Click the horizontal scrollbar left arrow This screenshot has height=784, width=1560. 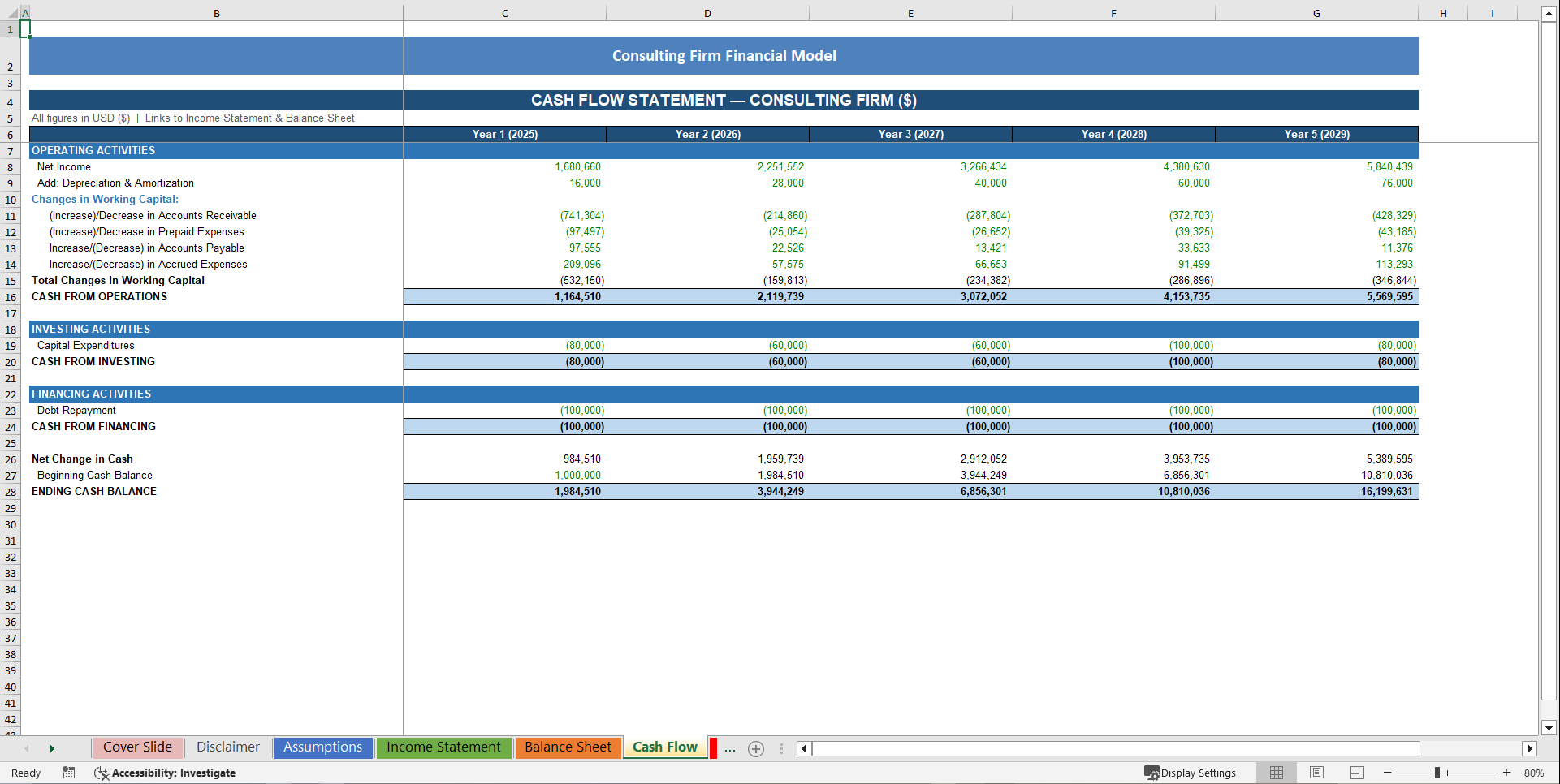(803, 748)
